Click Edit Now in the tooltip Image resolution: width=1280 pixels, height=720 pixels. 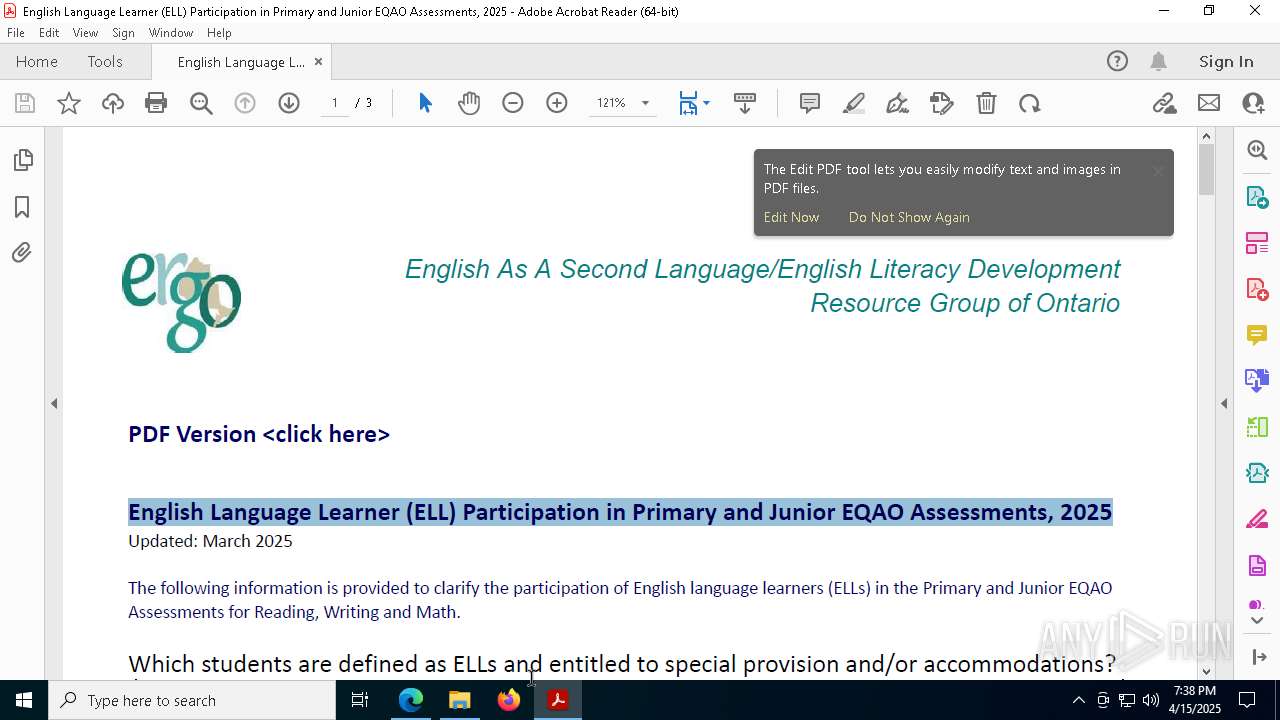(791, 217)
